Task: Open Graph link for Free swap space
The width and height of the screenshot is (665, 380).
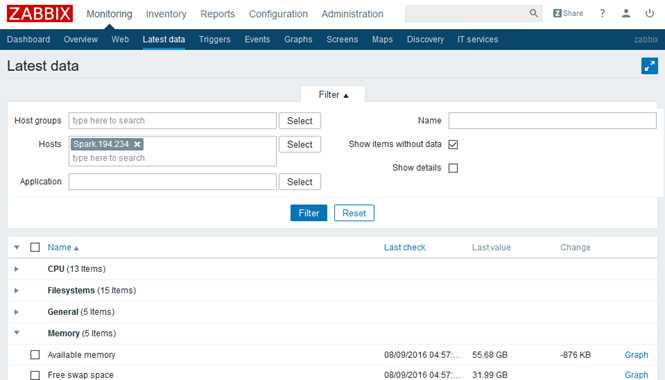Action: [636, 375]
